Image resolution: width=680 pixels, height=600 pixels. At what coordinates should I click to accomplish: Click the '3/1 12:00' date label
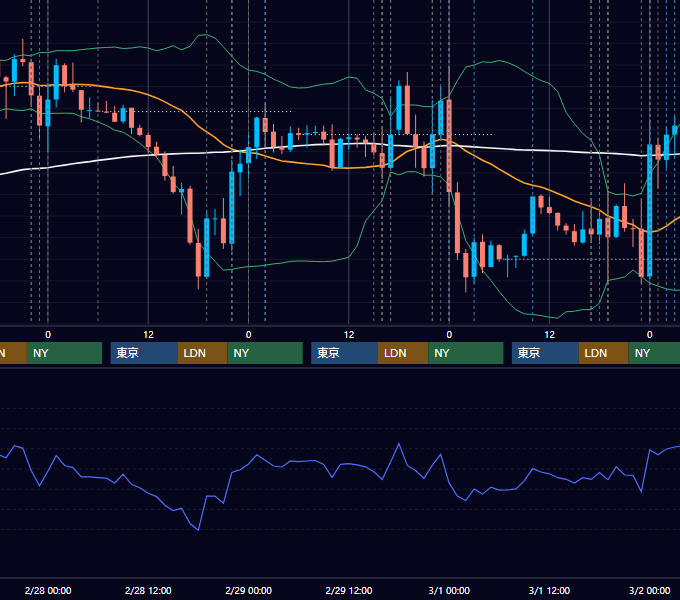pyautogui.click(x=549, y=590)
